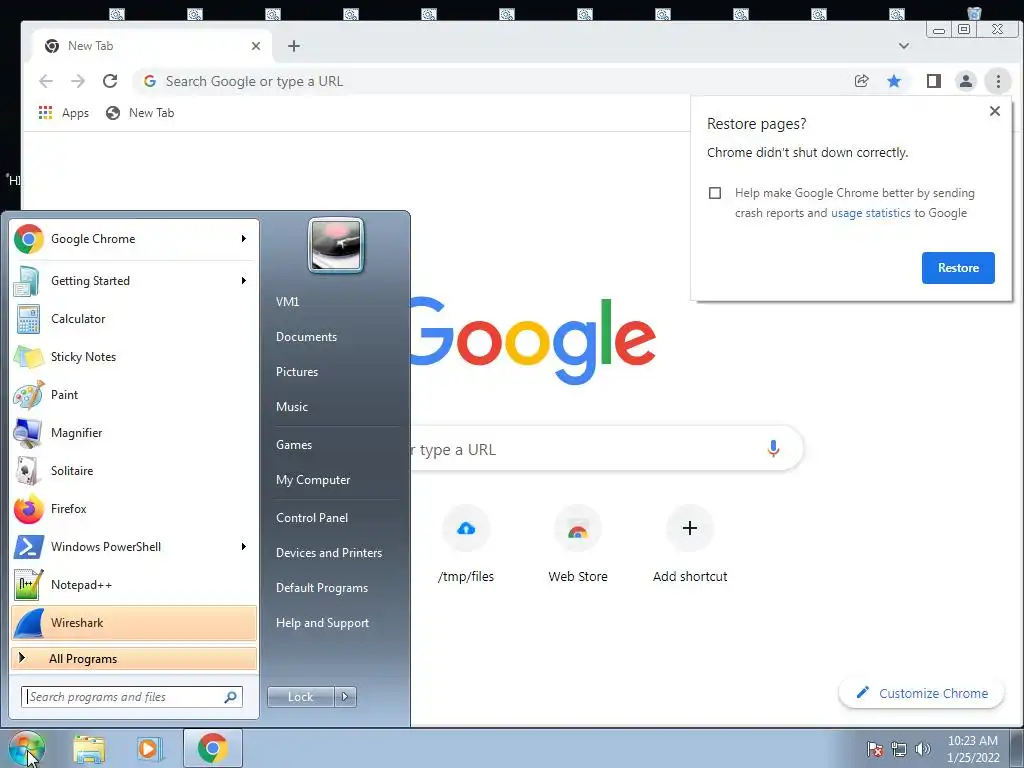Click voice search microphone icon
This screenshot has width=1024, height=768.
point(773,449)
